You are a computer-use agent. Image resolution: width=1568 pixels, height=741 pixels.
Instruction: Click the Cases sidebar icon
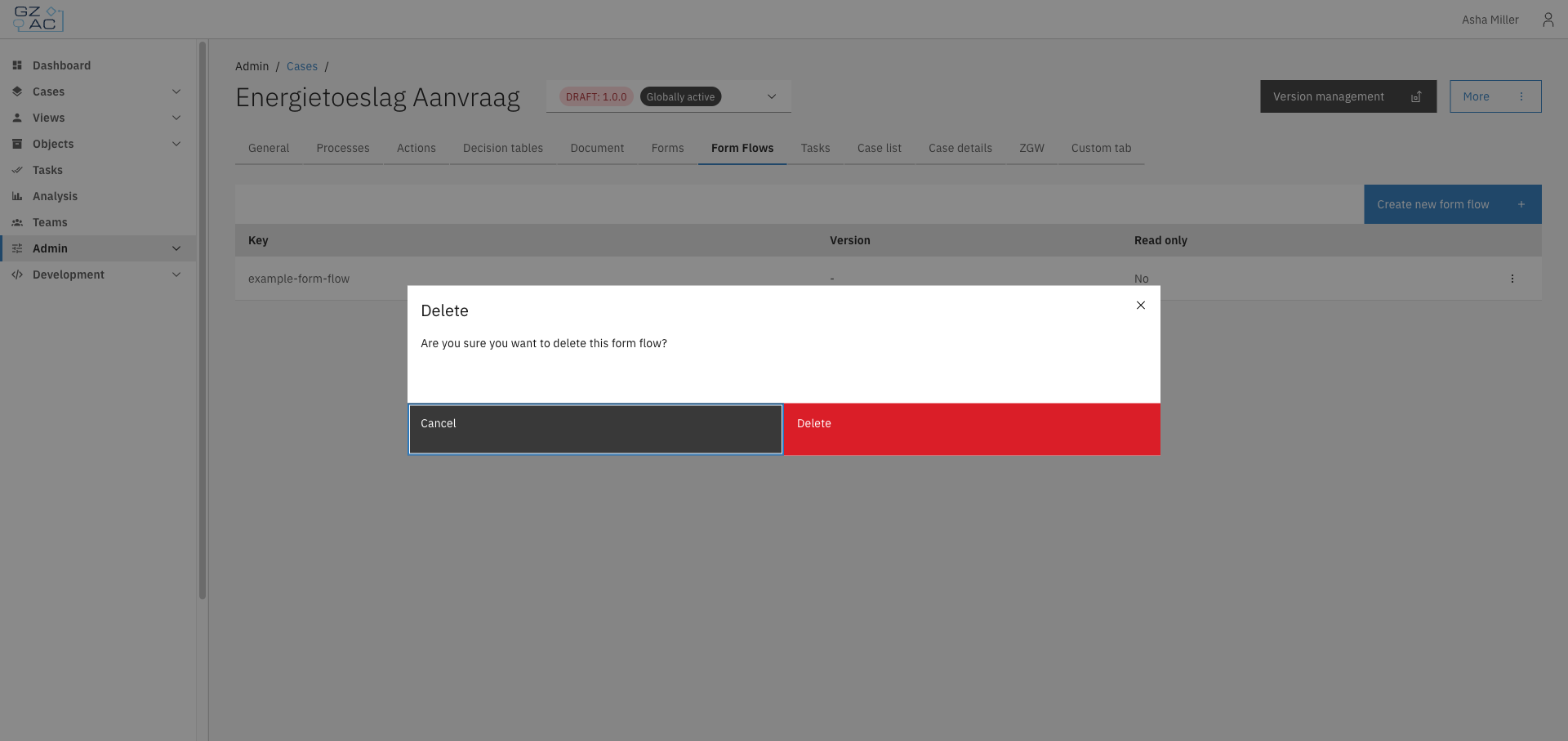17,92
